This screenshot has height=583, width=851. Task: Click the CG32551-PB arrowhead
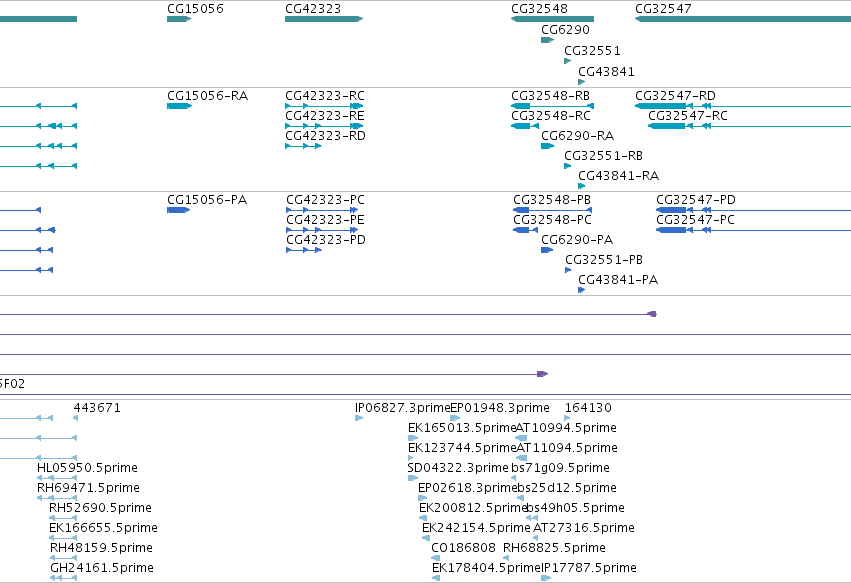[568, 270]
